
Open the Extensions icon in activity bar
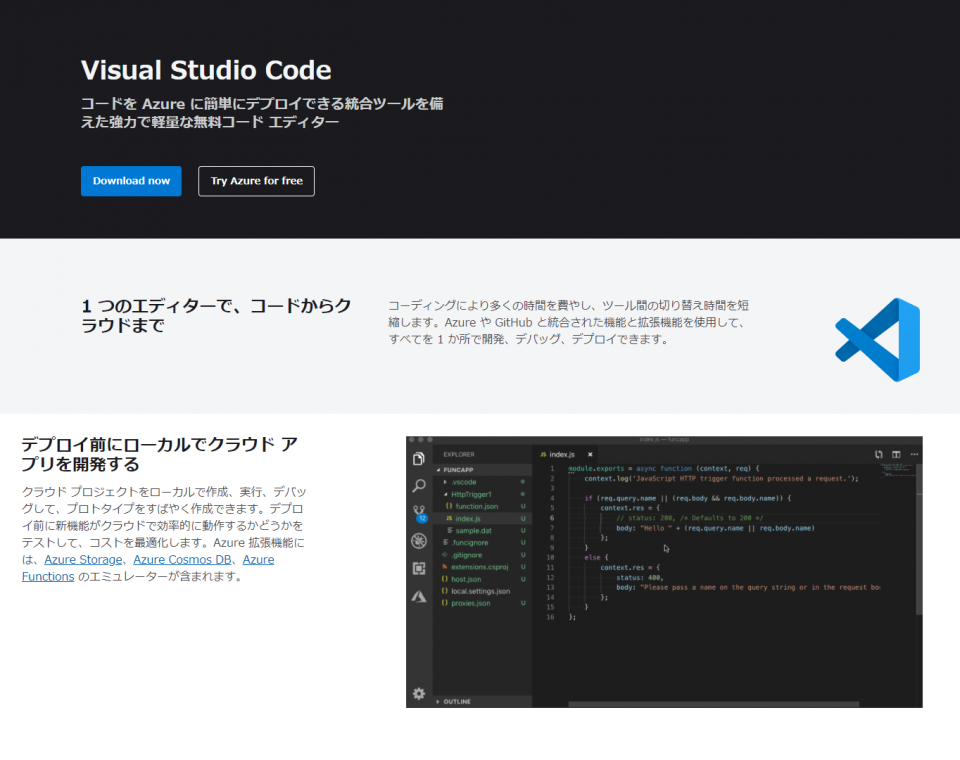click(x=419, y=568)
